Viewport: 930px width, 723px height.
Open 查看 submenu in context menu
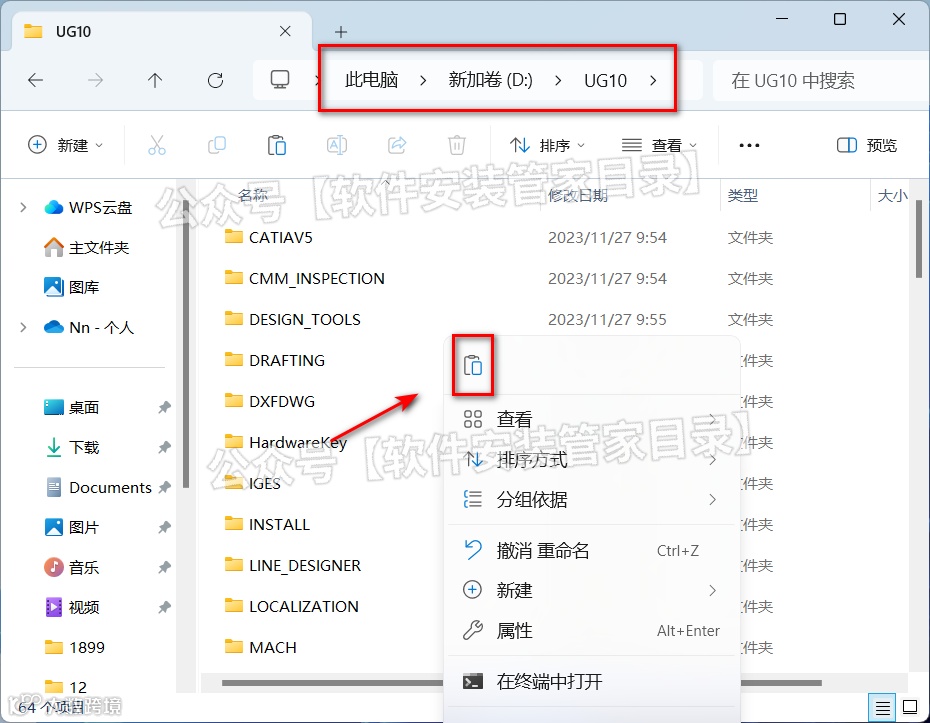tap(591, 419)
